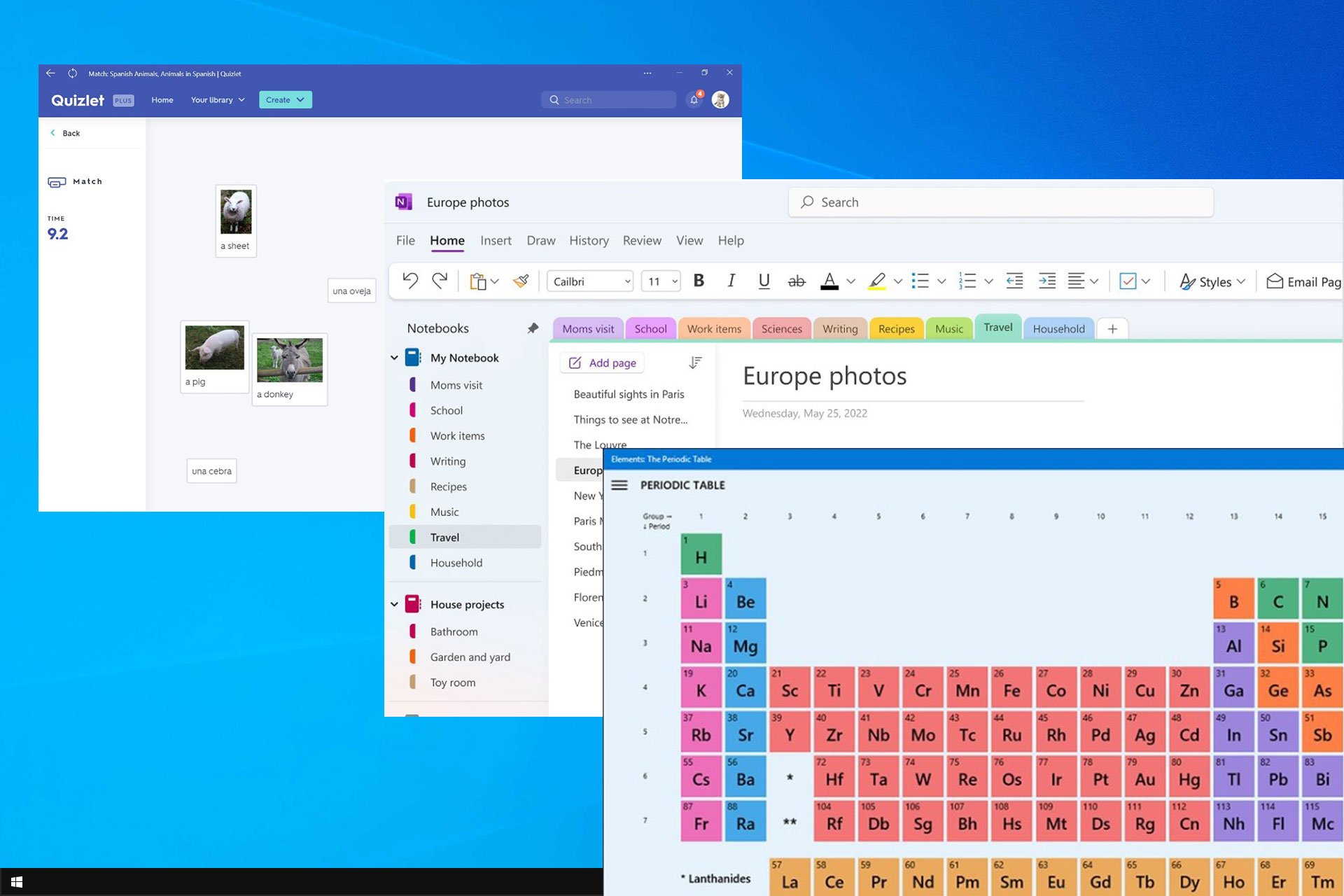The height and width of the screenshot is (896, 1344).
Task: Add a new section with plus tab
Action: (x=1112, y=329)
